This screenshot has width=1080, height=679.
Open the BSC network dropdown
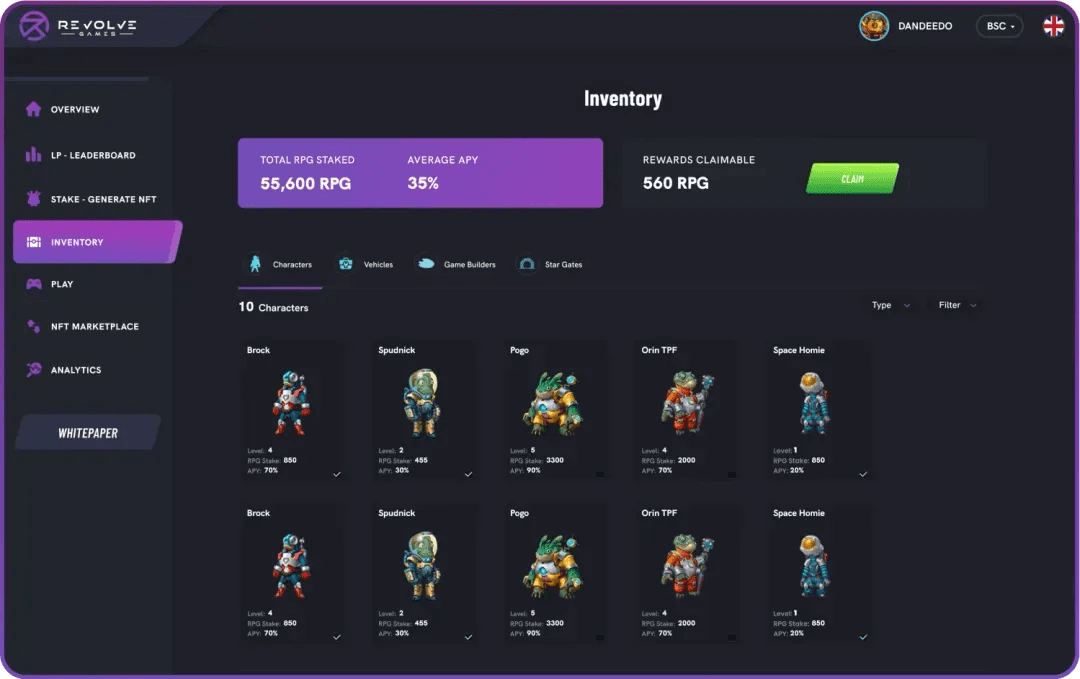pos(999,26)
